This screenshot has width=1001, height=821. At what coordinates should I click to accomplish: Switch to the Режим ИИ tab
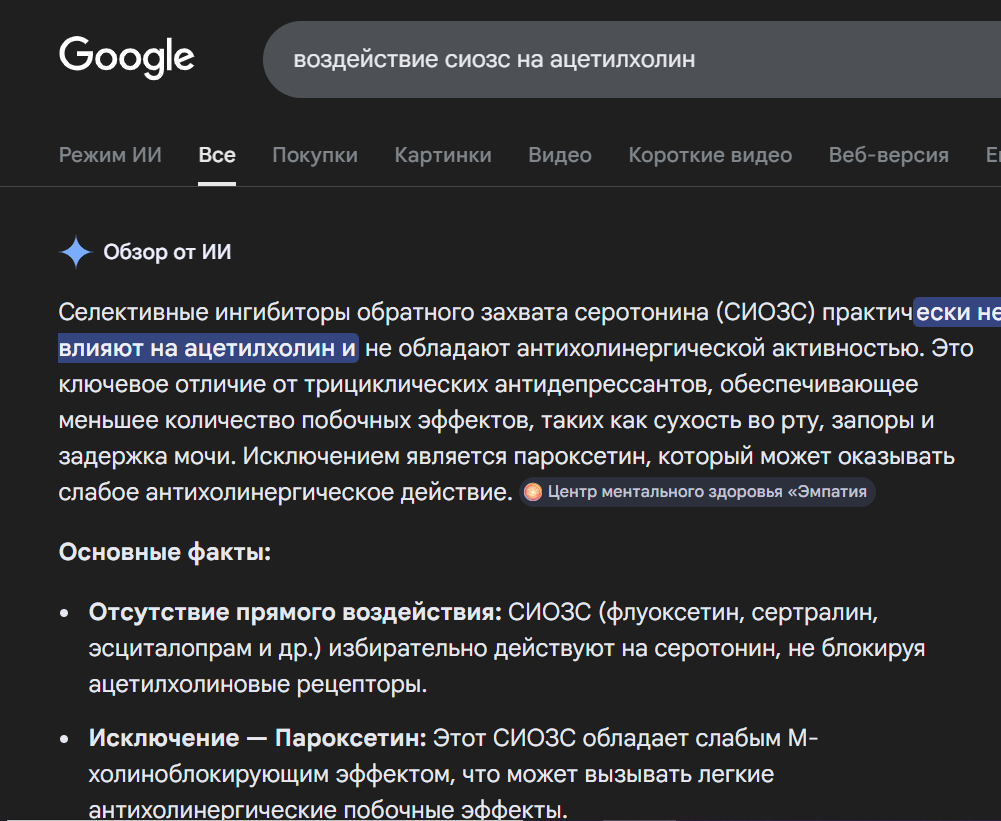110,155
